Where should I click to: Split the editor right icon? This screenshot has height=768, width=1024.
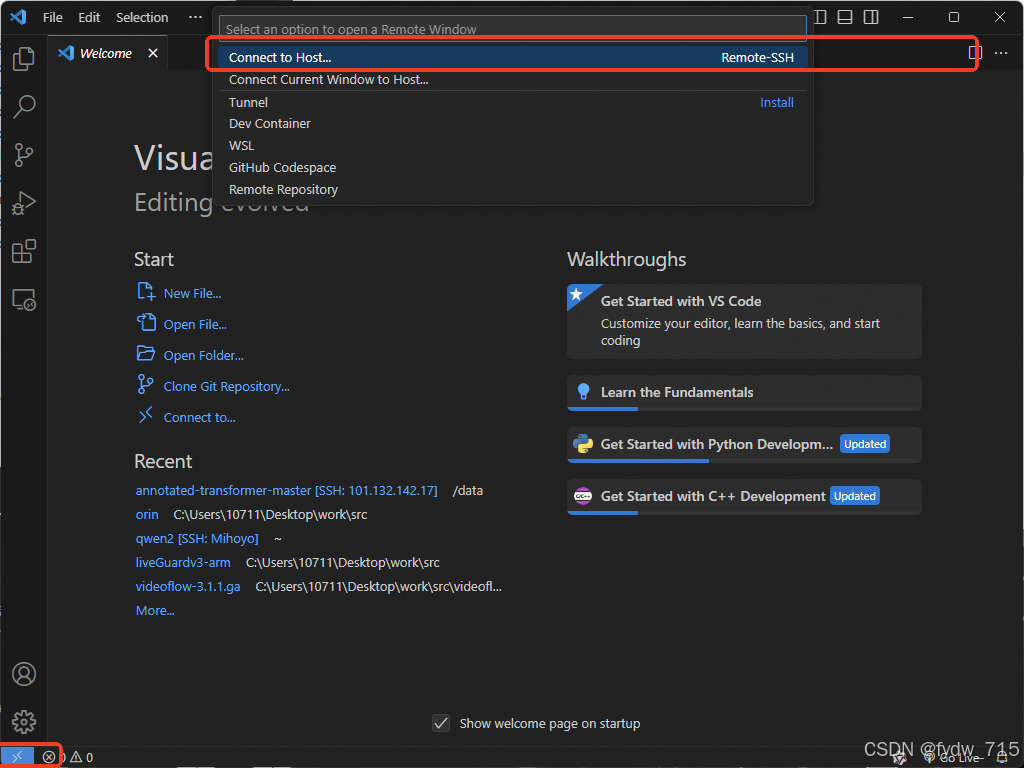point(975,53)
